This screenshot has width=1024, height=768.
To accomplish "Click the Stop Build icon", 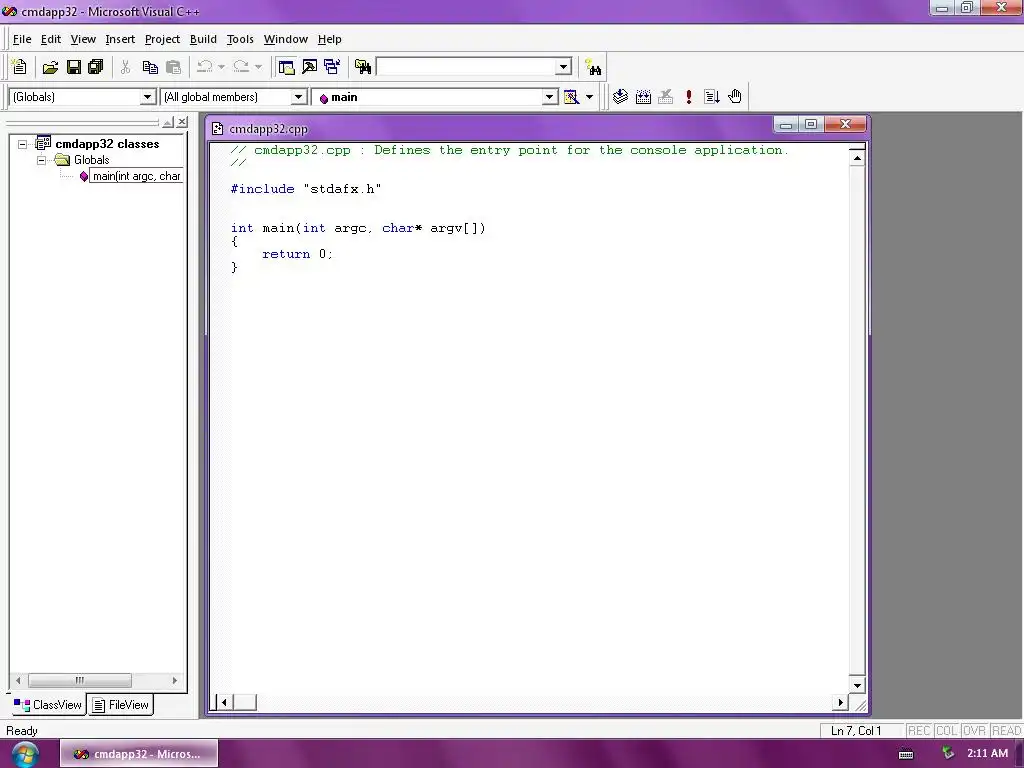I will point(665,97).
